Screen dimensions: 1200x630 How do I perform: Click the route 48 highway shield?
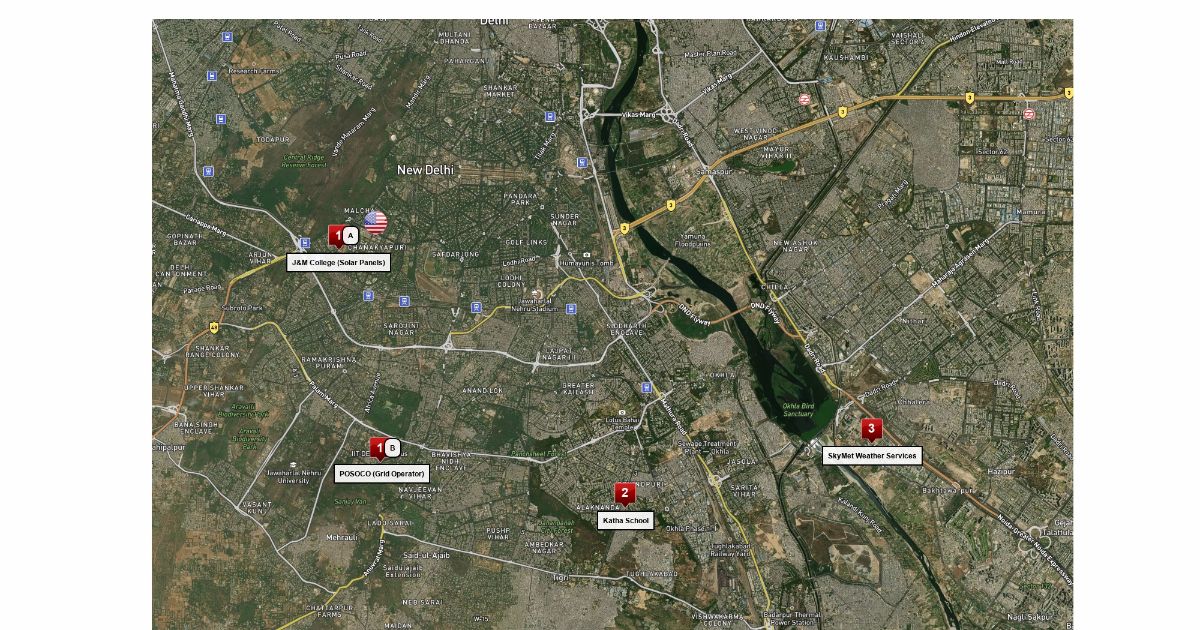(x=214, y=327)
